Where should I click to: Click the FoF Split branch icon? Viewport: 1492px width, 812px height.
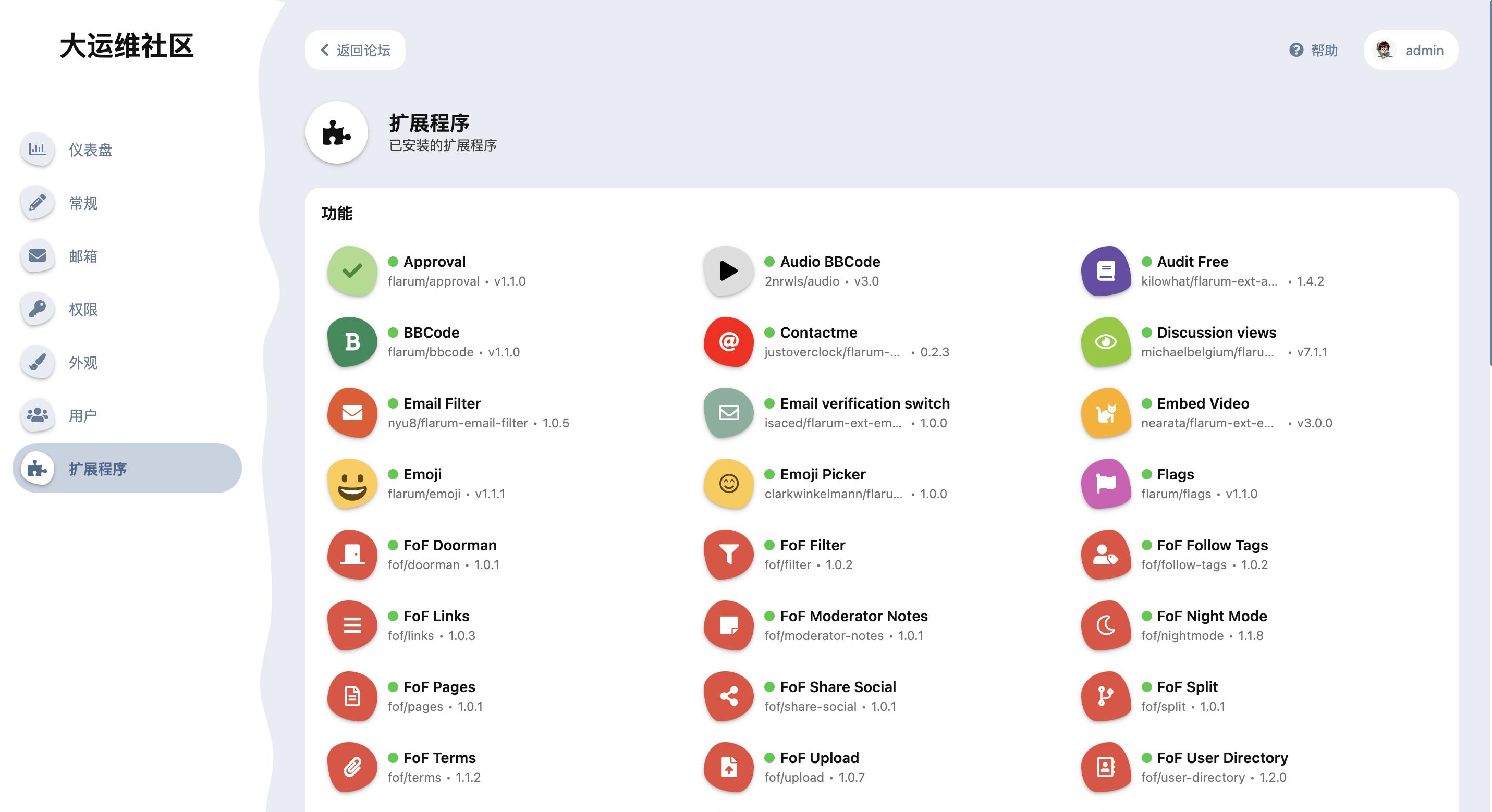1106,696
